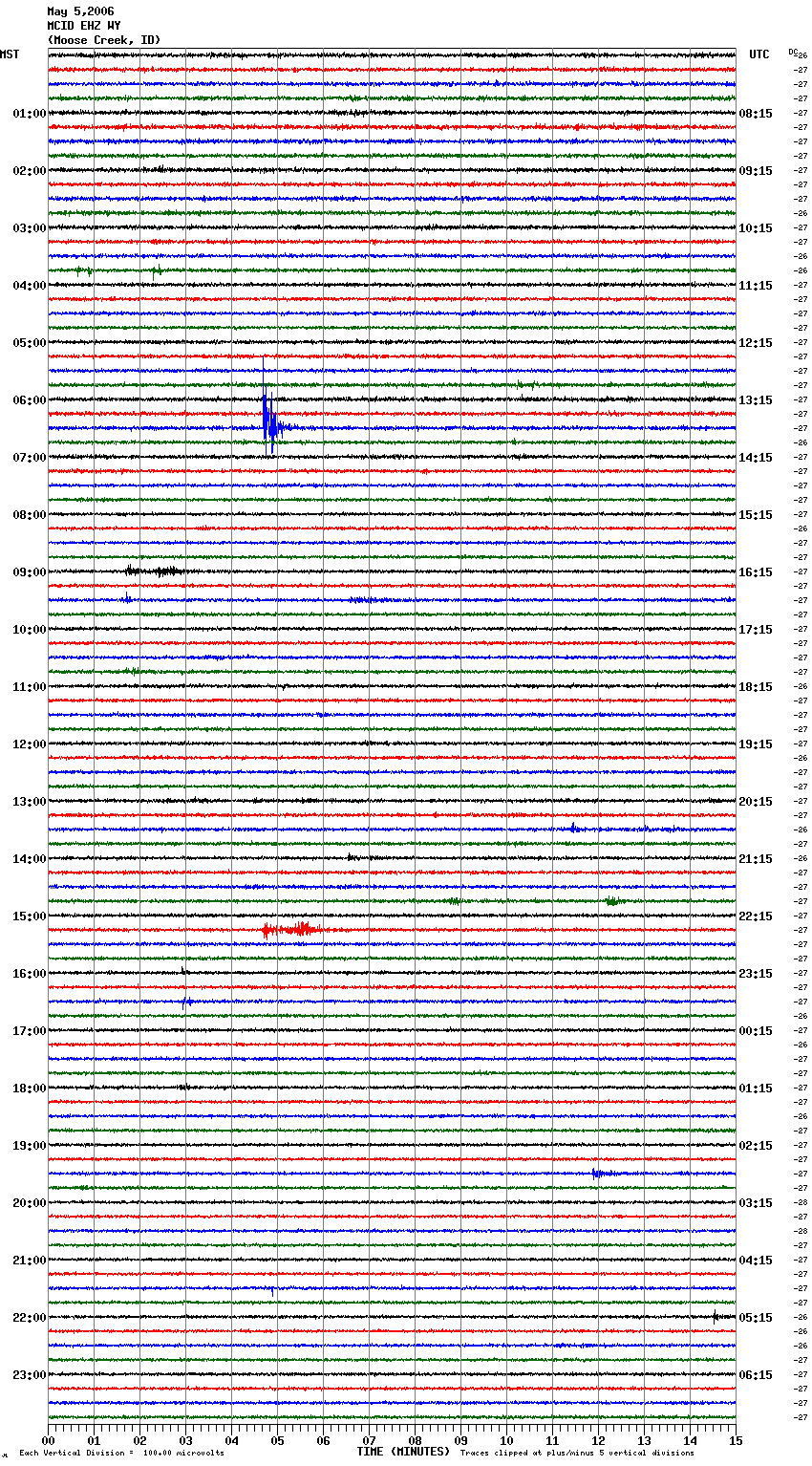This screenshot has height=1466, width=812.
Task: Select the "23:00" MST time label
Action: [x=30, y=1375]
